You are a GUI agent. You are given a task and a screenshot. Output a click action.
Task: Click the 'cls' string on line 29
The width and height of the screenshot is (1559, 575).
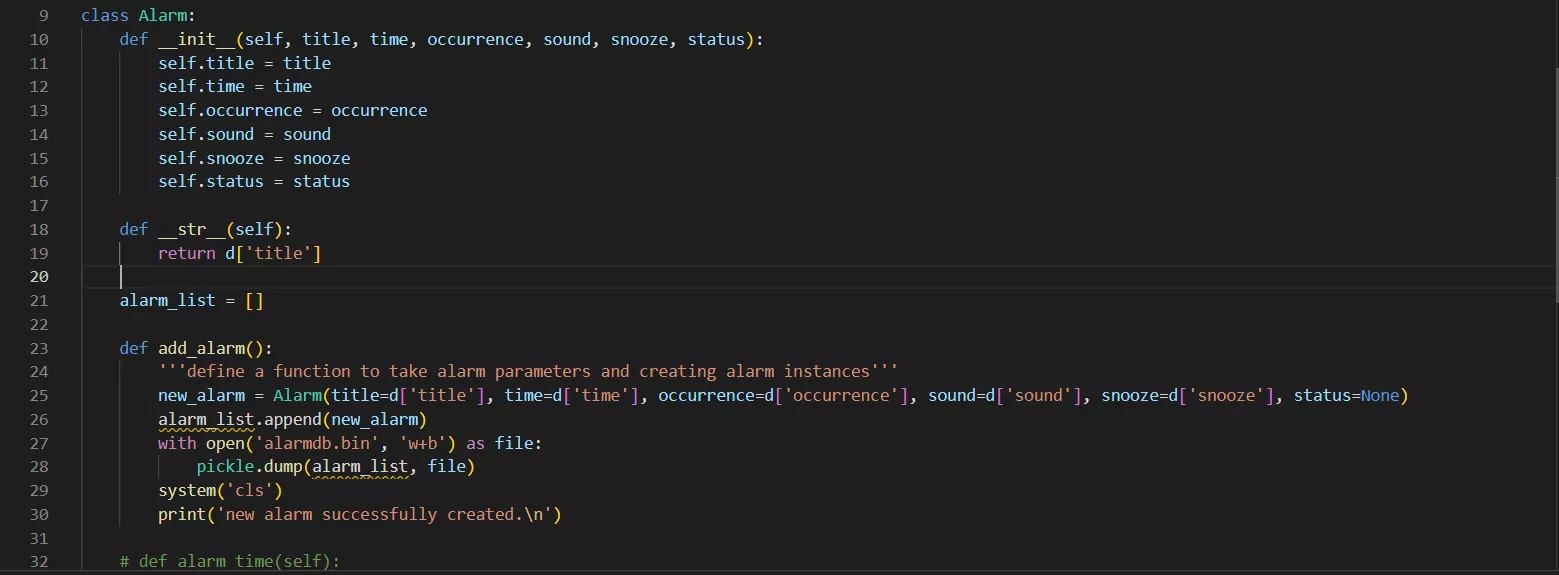(x=250, y=491)
